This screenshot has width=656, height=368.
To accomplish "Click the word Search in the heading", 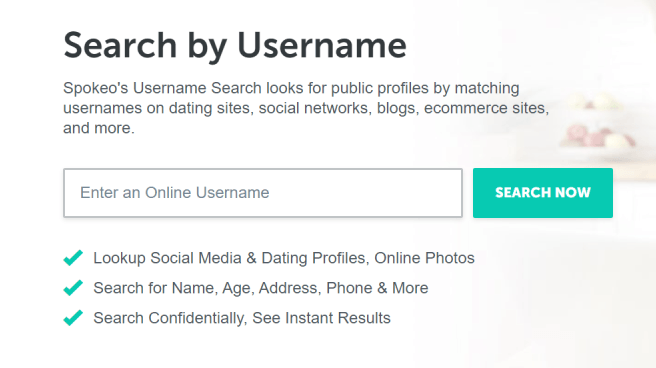I will tap(120, 45).
